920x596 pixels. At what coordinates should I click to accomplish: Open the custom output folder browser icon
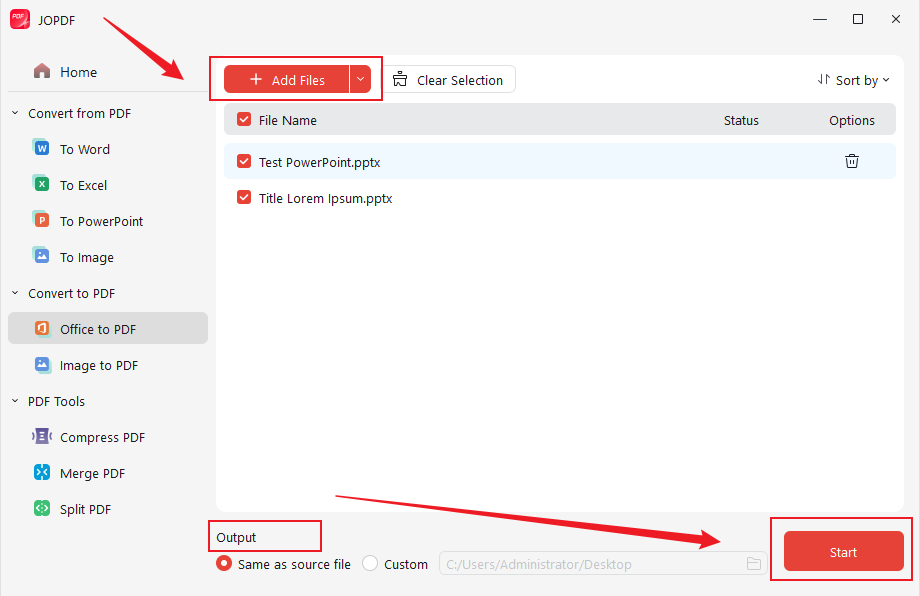pyautogui.click(x=753, y=563)
